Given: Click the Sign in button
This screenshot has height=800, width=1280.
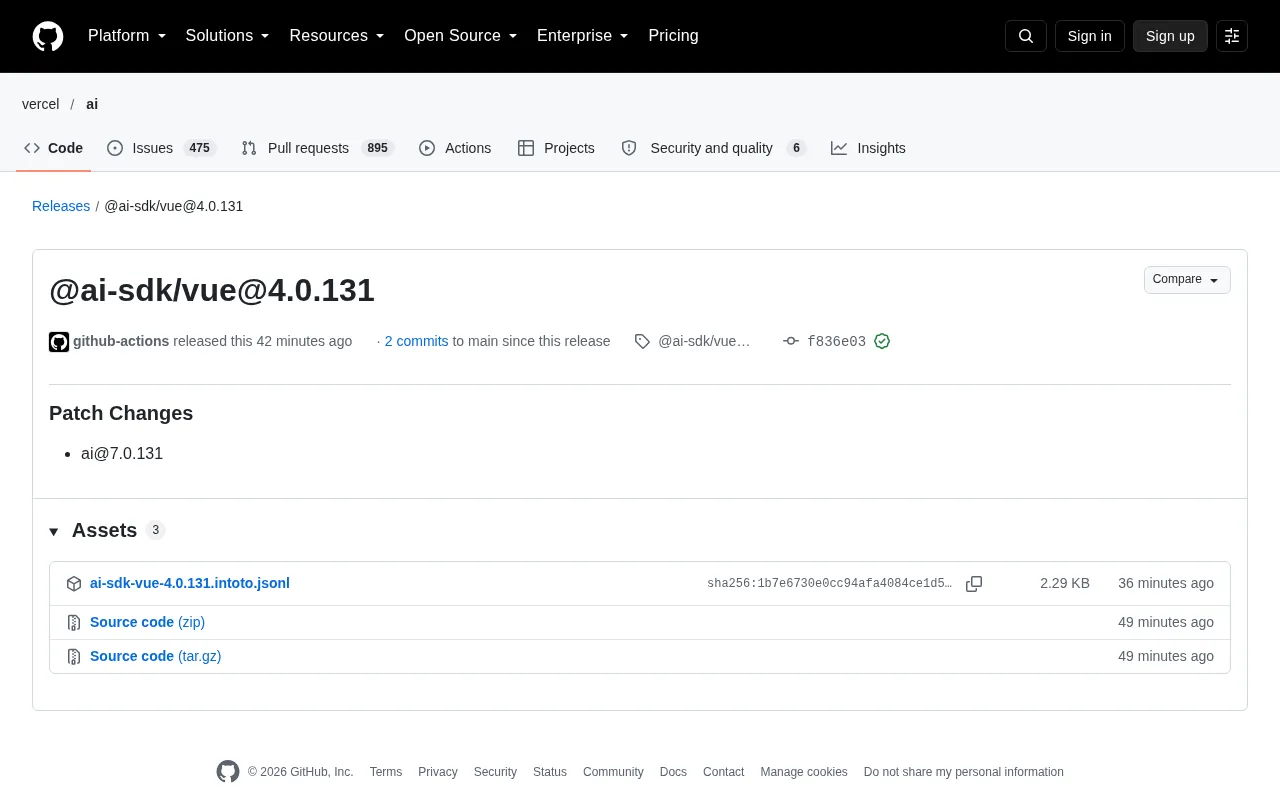Looking at the screenshot, I should (x=1090, y=36).
